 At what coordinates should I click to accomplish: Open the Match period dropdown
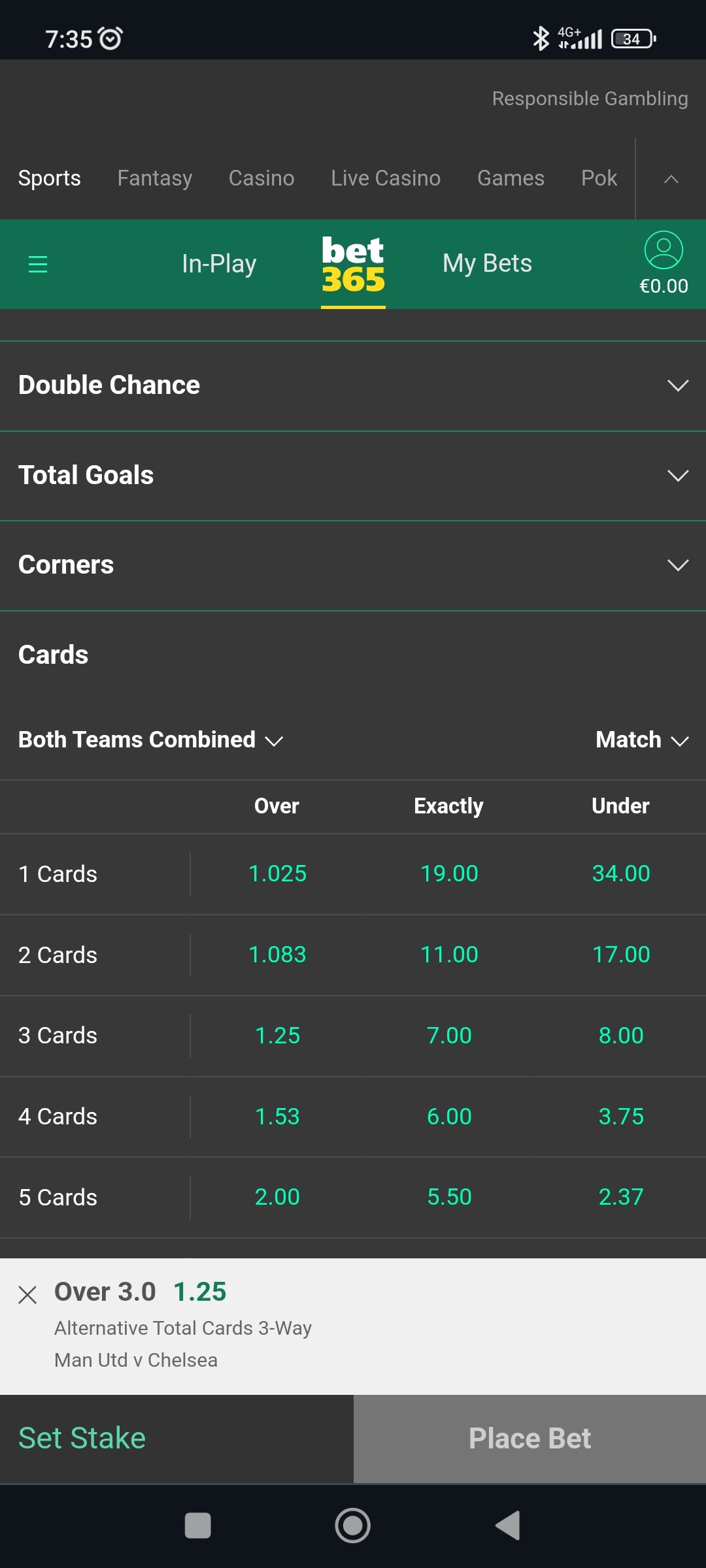click(x=643, y=740)
